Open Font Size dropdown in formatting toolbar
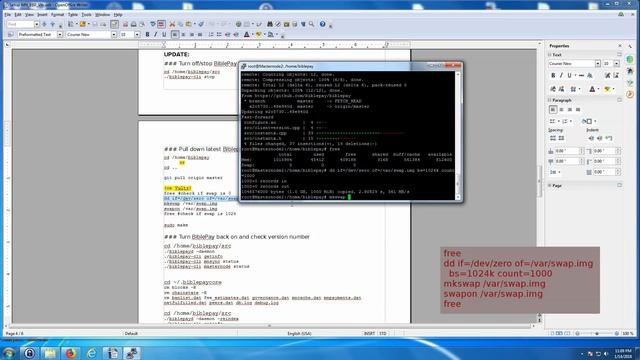This screenshot has width=640, height=360. (137, 35)
